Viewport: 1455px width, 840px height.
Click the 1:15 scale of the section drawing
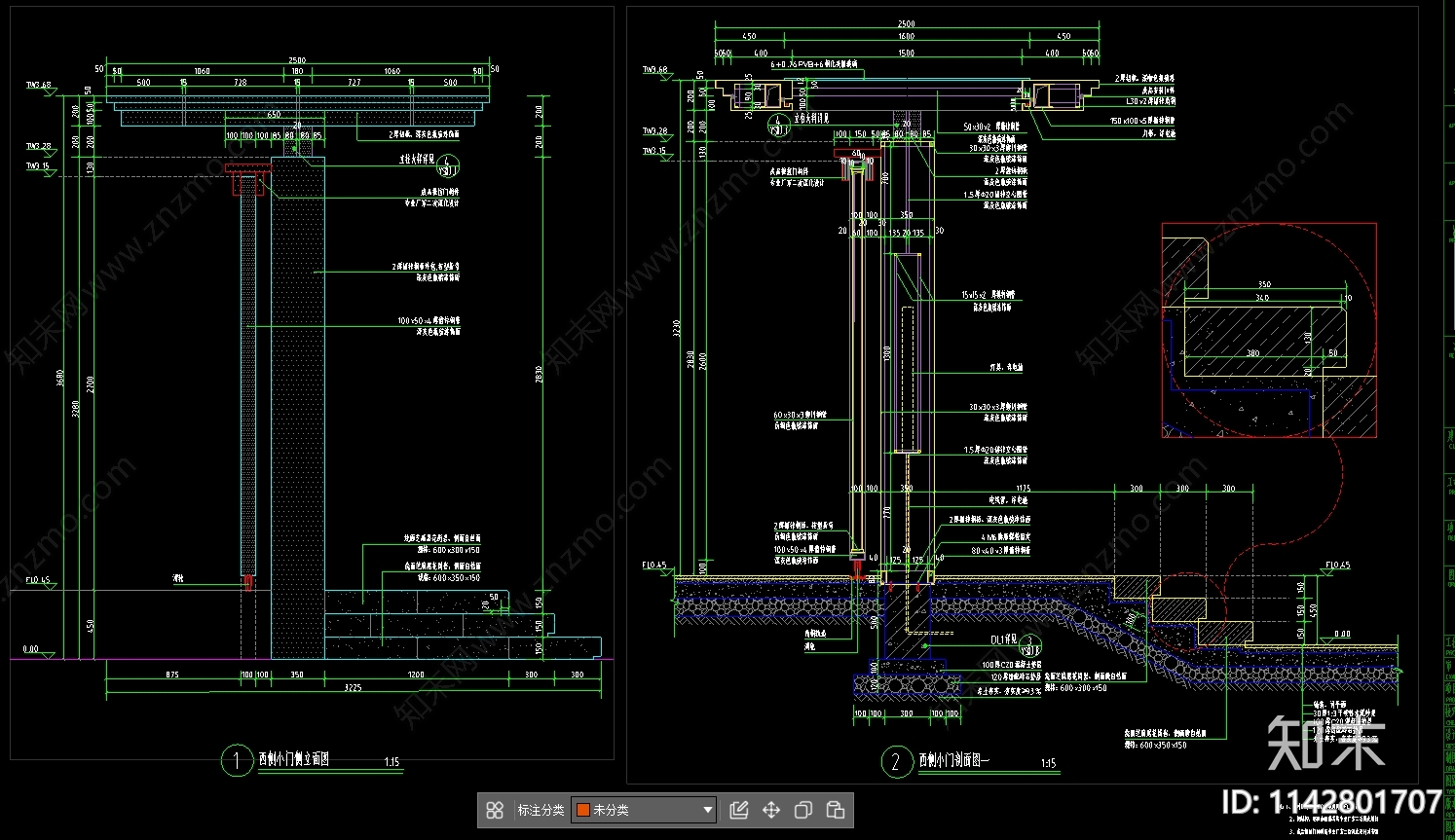[1049, 764]
